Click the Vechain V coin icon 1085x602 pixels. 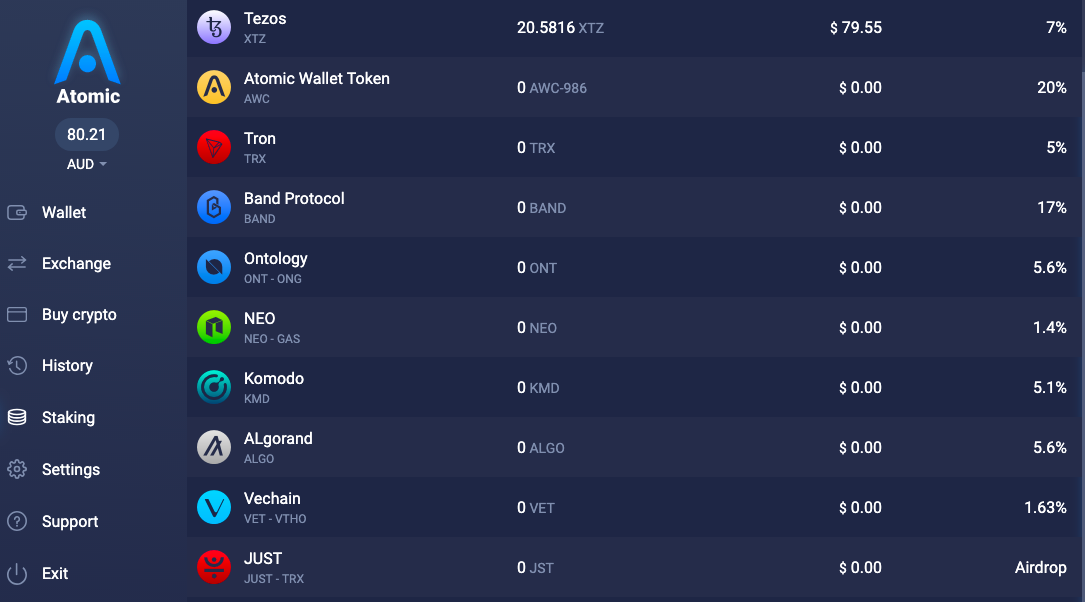[214, 507]
